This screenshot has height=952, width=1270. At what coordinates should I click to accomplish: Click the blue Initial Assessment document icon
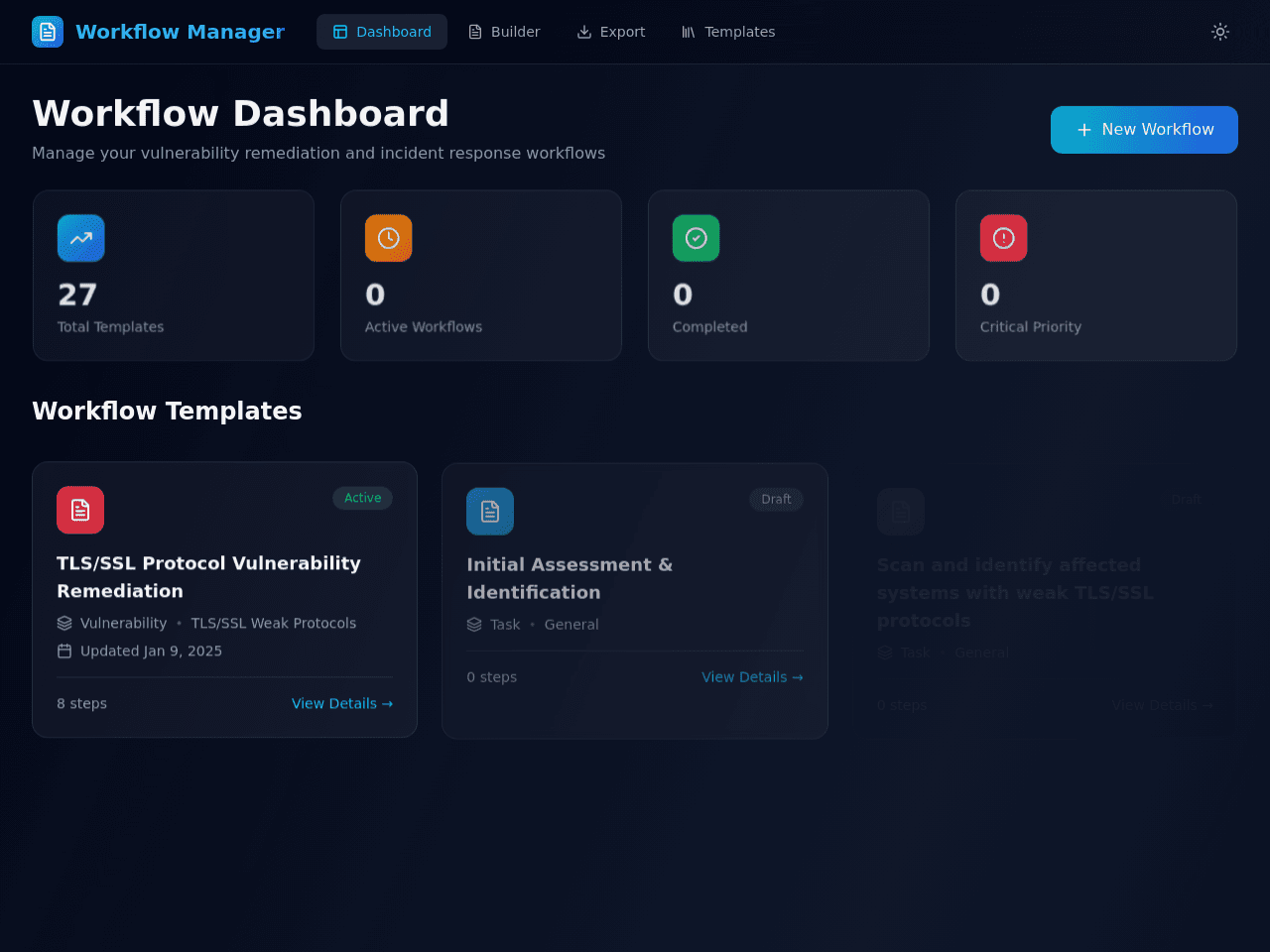click(490, 512)
